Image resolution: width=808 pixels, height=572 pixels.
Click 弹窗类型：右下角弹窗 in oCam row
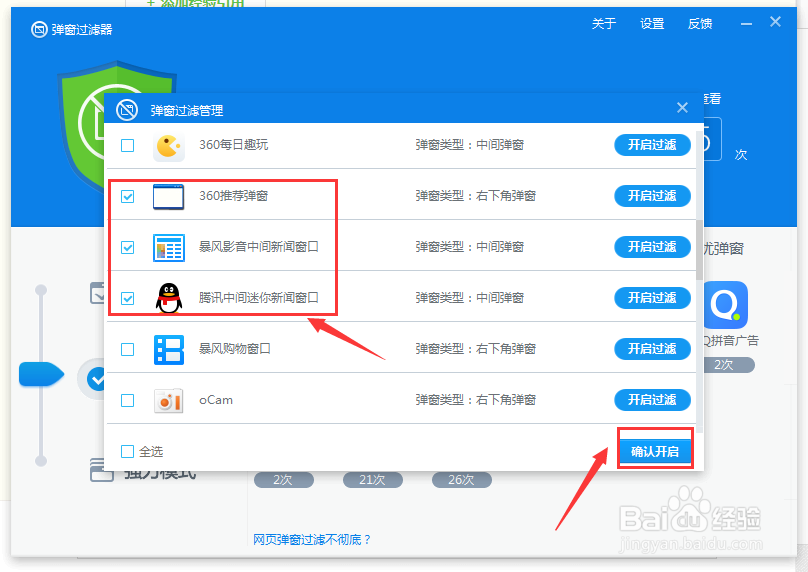pyautogui.click(x=476, y=400)
